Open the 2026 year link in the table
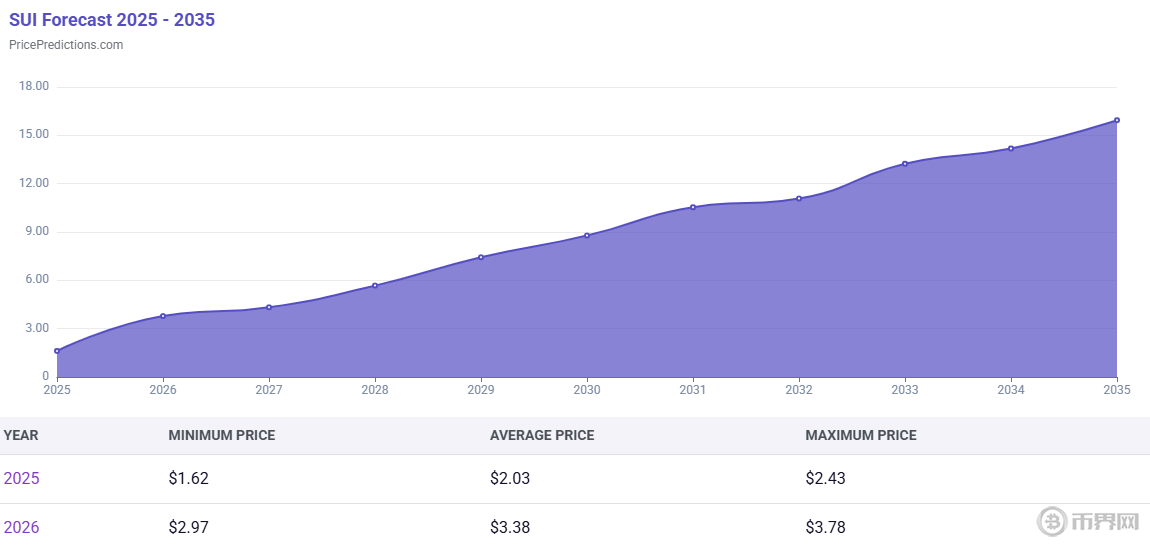This screenshot has width=1150, height=549. pyautogui.click(x=21, y=527)
